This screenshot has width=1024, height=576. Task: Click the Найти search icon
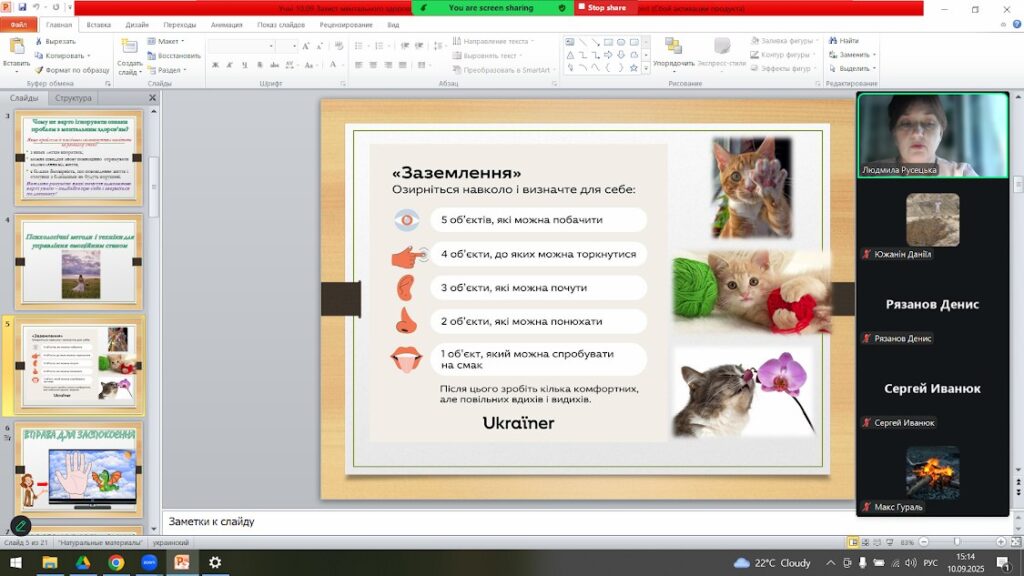point(833,40)
